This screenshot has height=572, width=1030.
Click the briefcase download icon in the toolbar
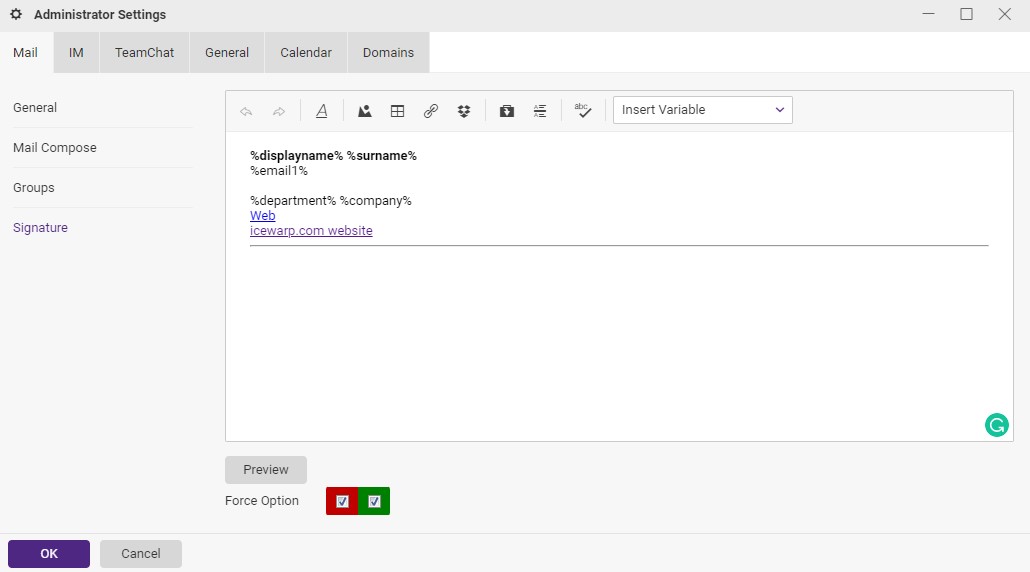click(x=507, y=111)
